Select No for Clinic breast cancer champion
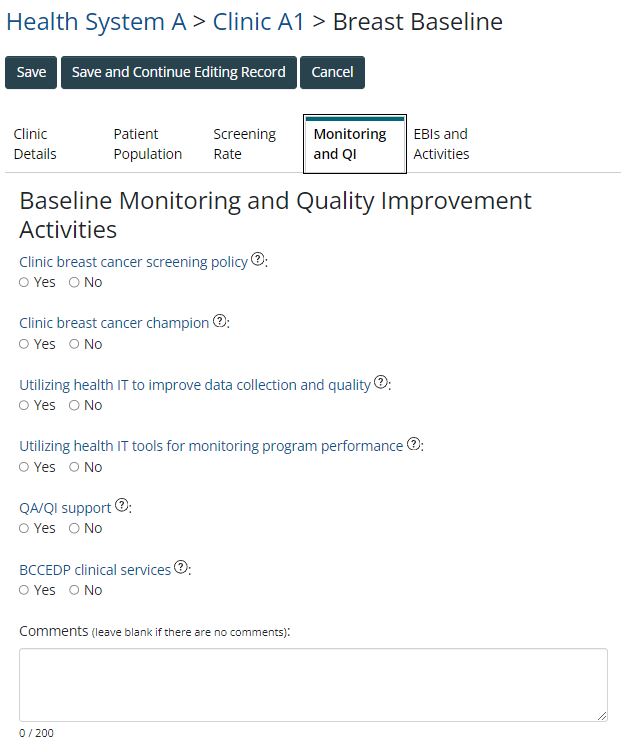Image resolution: width=627 pixels, height=752 pixels. [x=74, y=345]
